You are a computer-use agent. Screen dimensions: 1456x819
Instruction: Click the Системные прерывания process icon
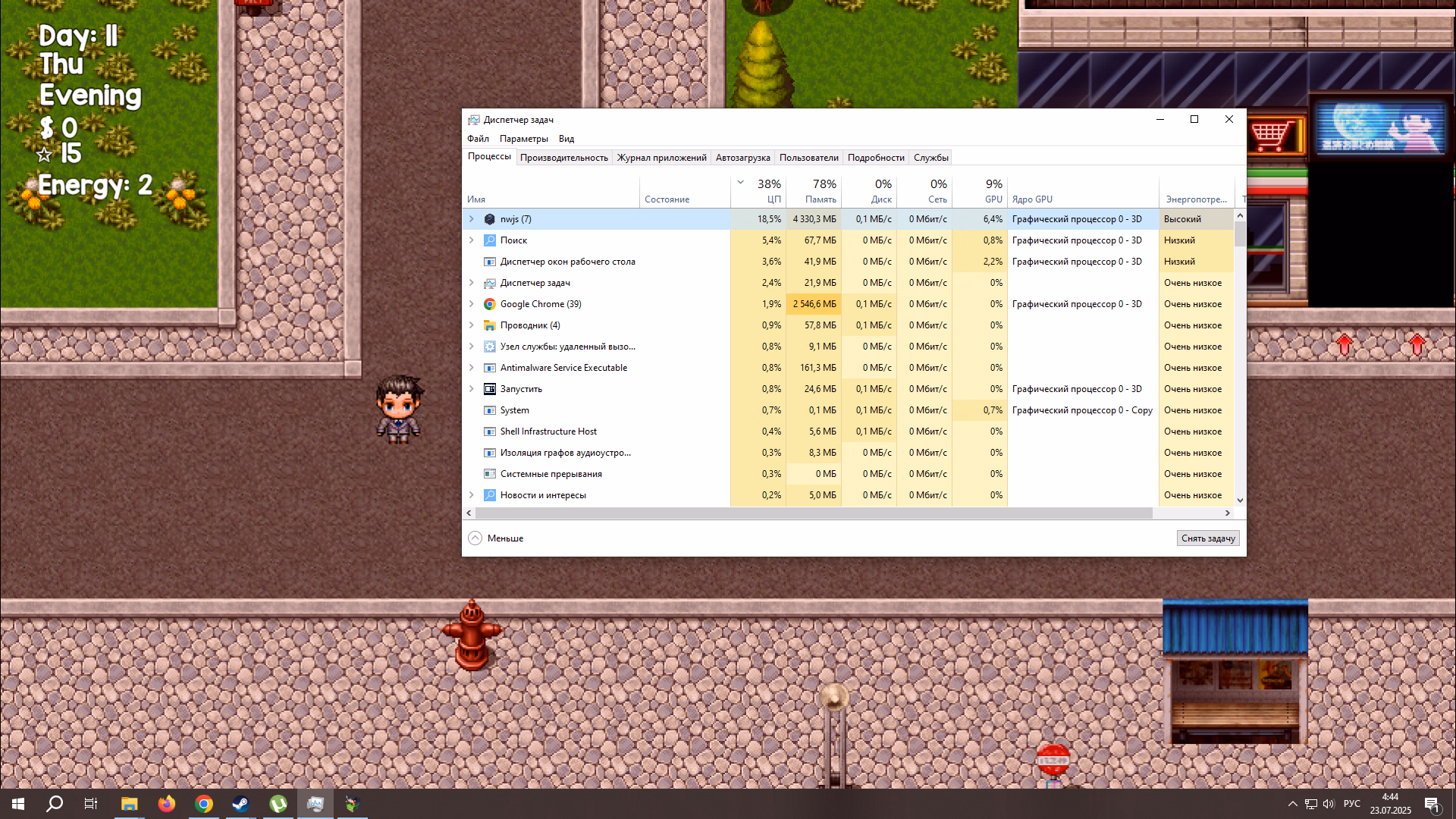[490, 474]
